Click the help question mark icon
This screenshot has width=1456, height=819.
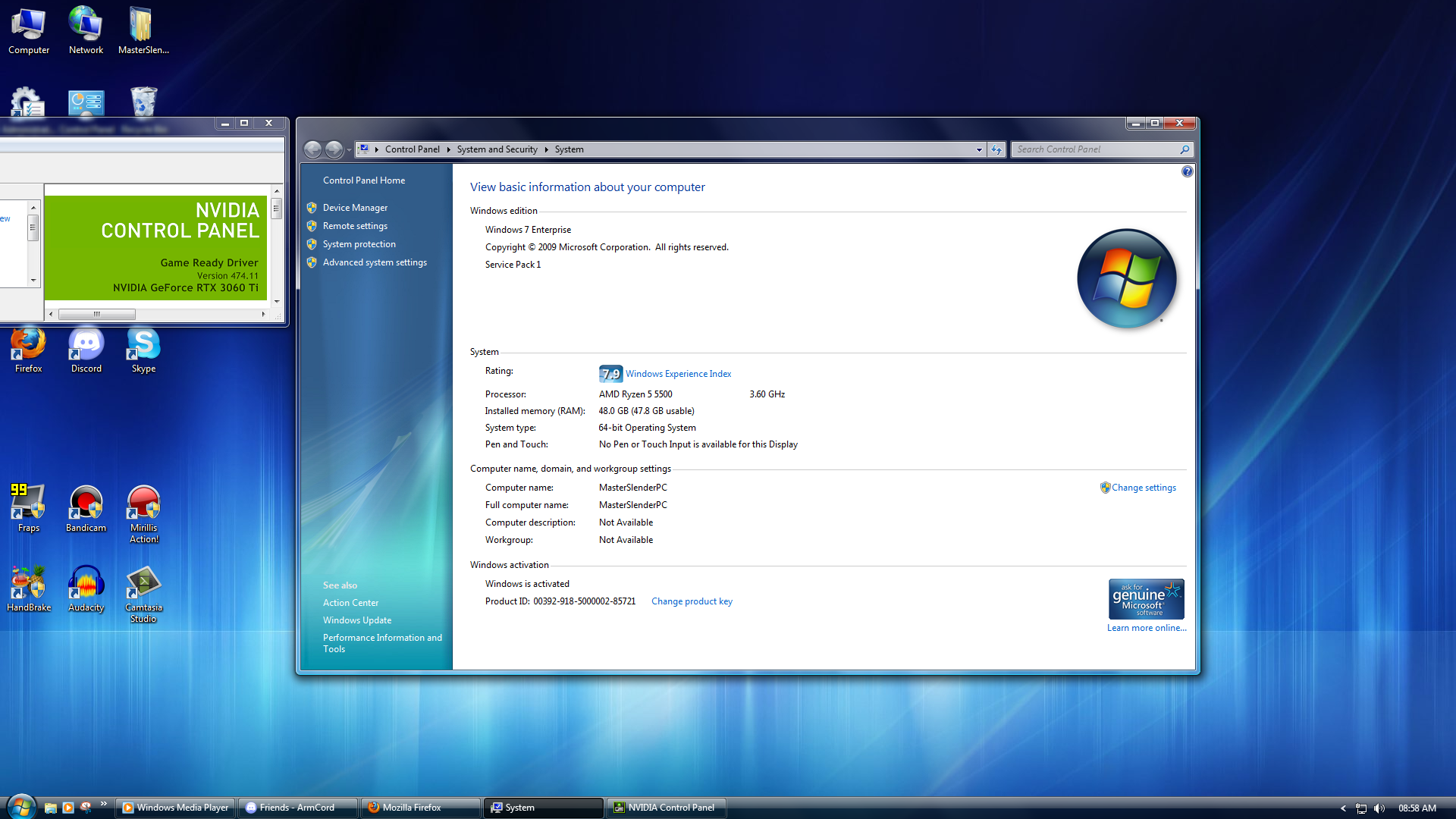[1187, 172]
